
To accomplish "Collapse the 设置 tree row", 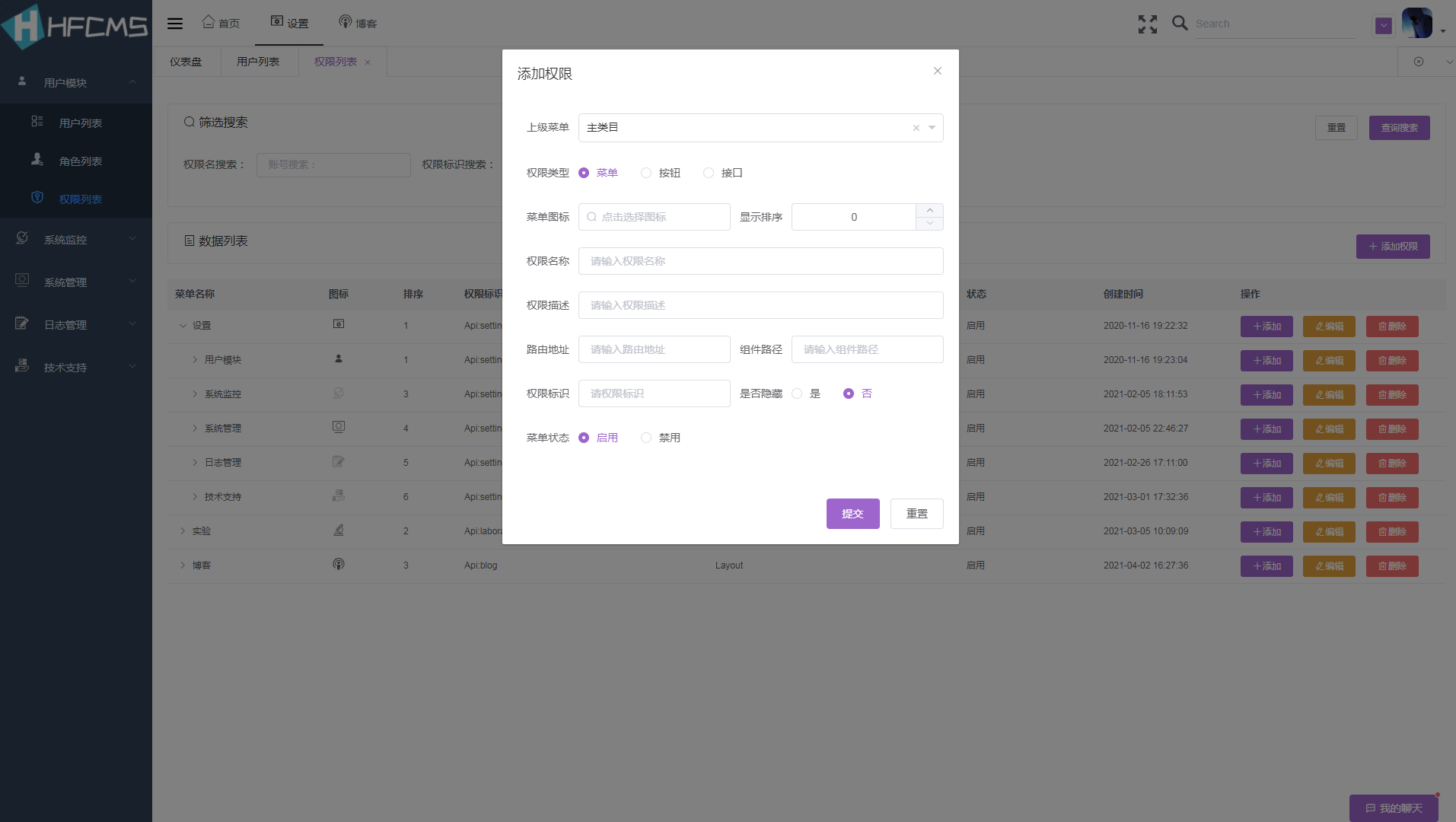I will pyautogui.click(x=183, y=326).
